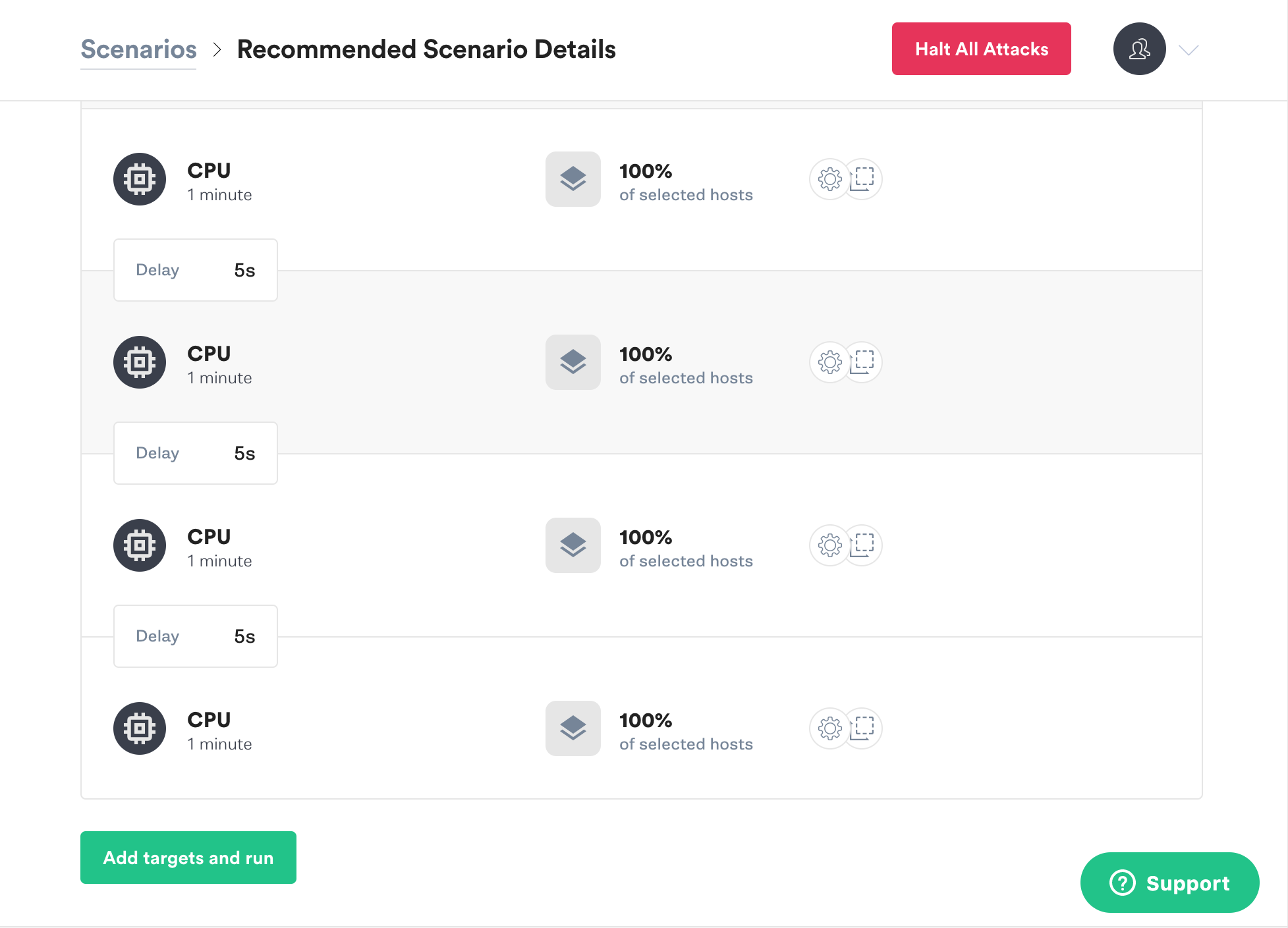
Task: Click the Add targets and run button
Action: pos(188,858)
